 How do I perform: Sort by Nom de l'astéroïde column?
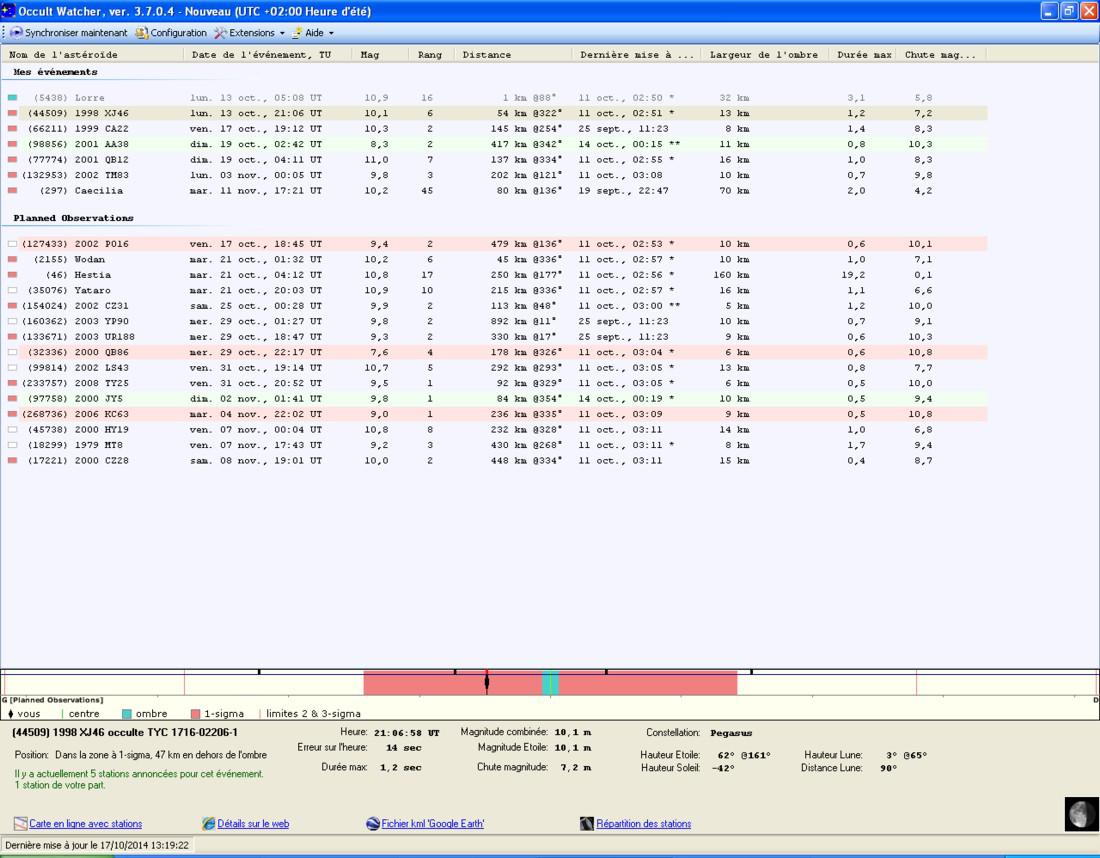[x=93, y=55]
